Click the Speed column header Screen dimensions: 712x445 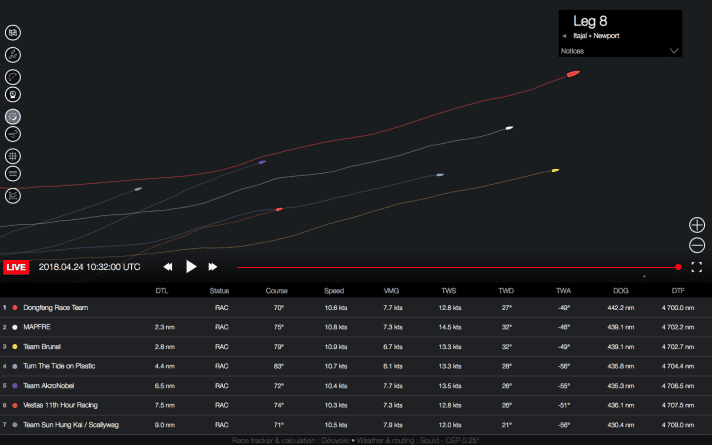334,291
